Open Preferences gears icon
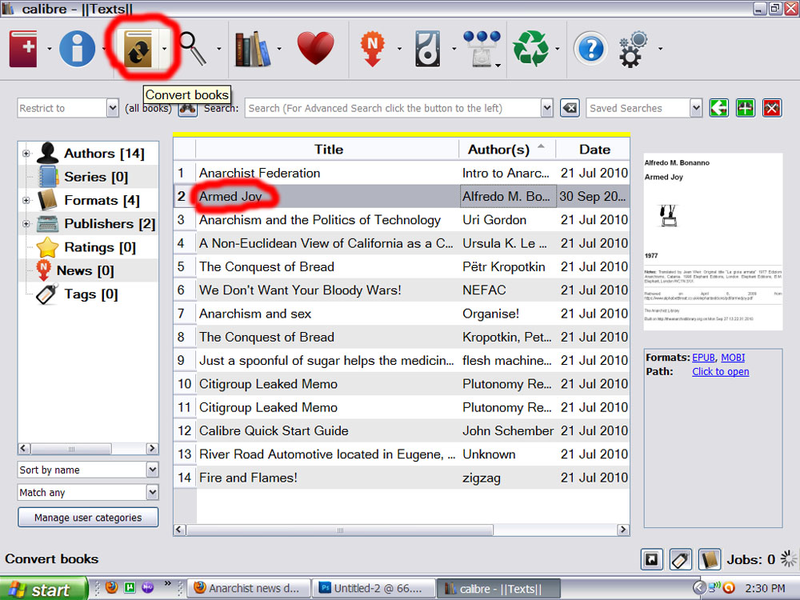800x600 pixels. pos(633,49)
